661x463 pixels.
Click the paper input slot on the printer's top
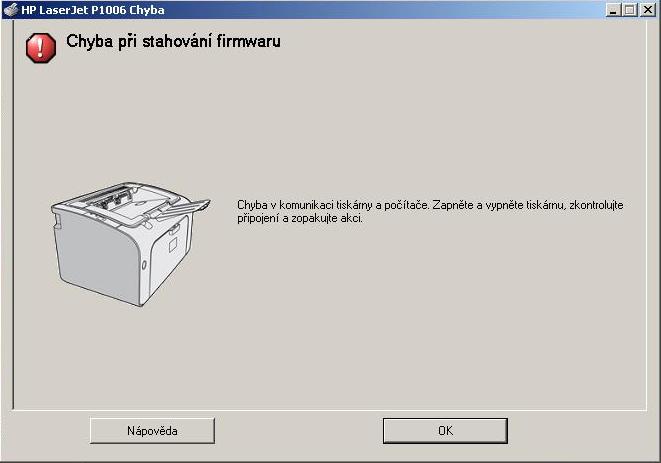click(110, 200)
